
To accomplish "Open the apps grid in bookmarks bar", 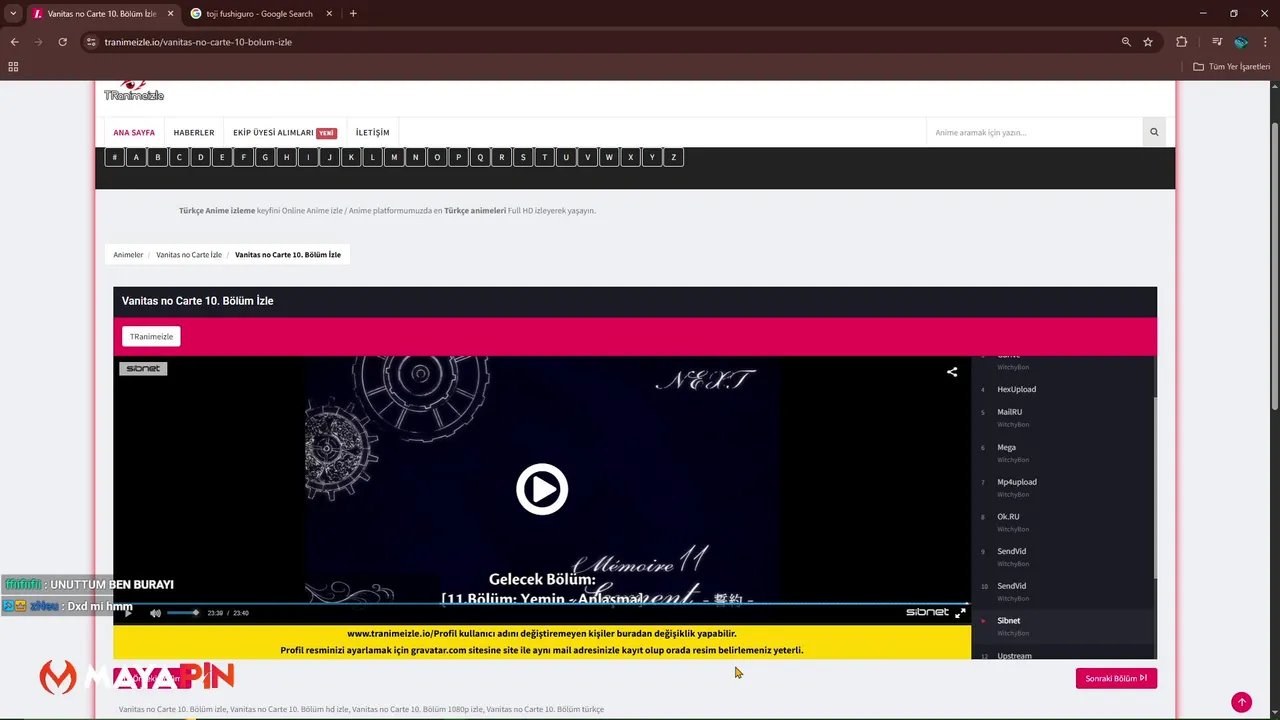I will 13,67.
